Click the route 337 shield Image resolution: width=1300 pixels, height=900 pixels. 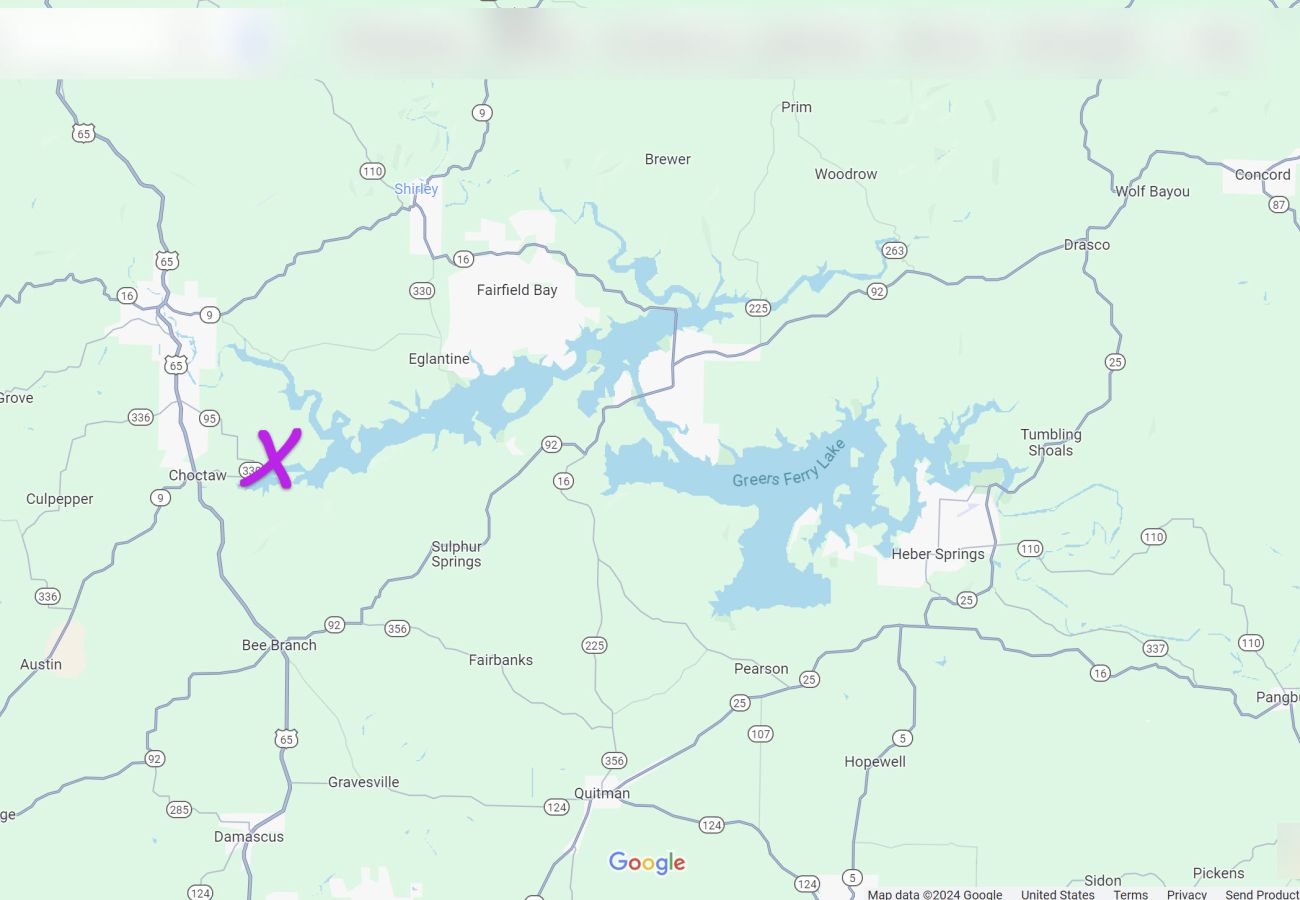(1155, 649)
